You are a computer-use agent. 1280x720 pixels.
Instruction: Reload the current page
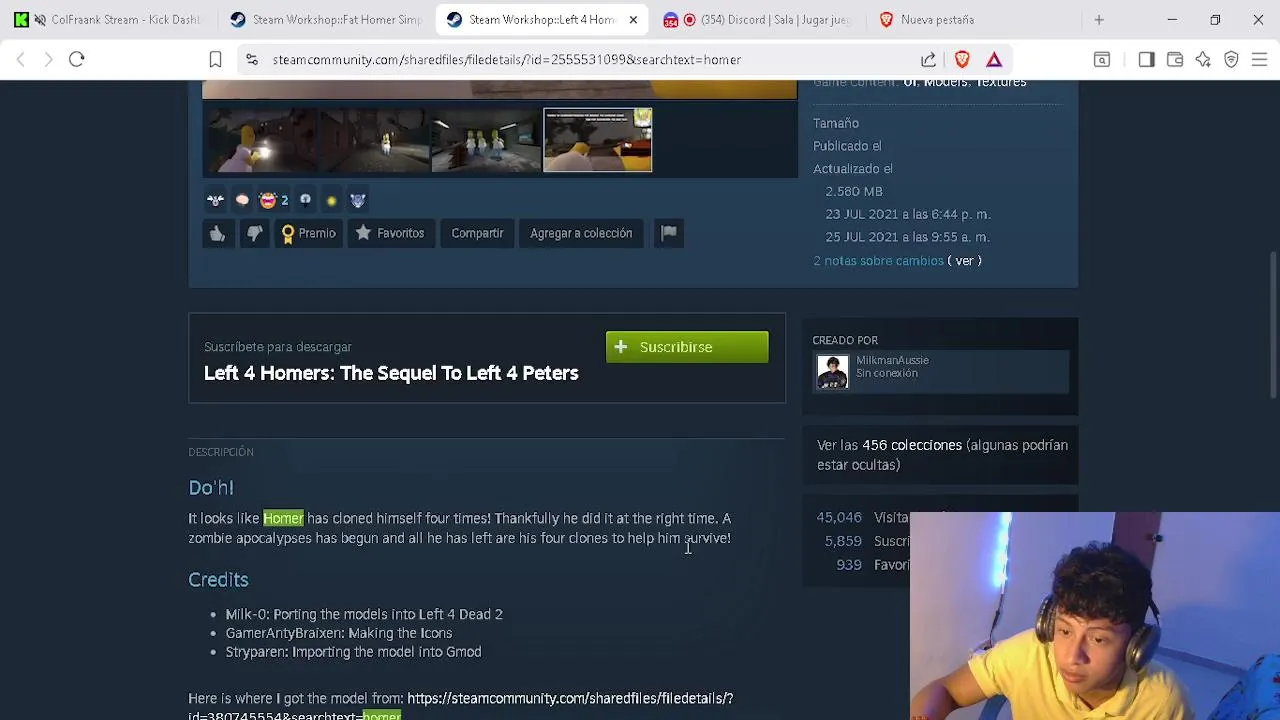(x=77, y=60)
